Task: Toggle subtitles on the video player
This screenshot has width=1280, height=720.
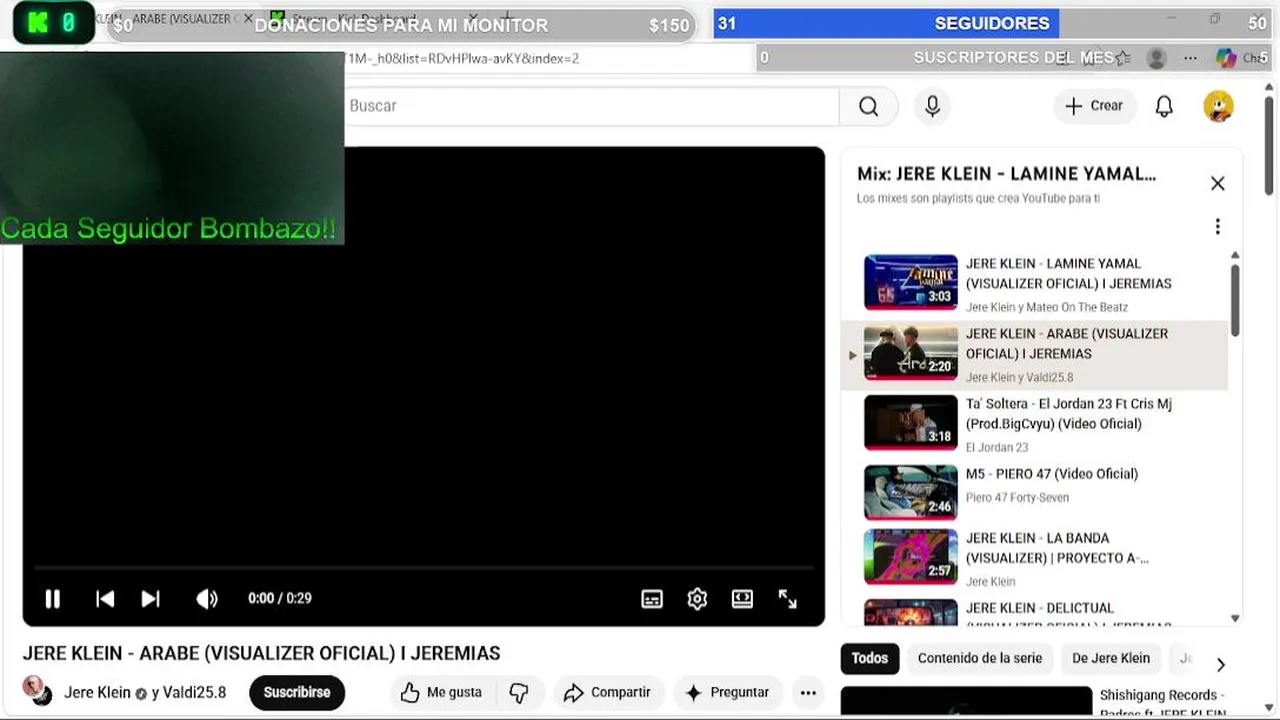Action: pos(652,598)
